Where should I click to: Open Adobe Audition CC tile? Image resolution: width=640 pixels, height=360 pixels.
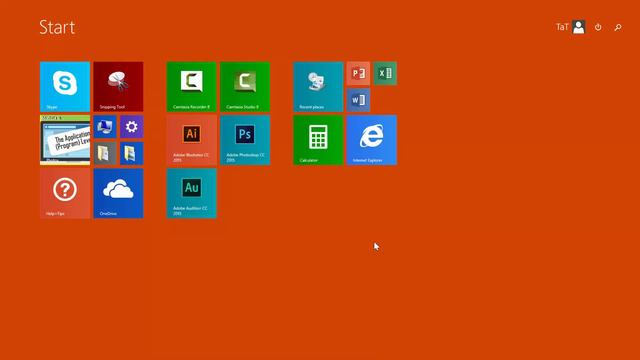[191, 193]
